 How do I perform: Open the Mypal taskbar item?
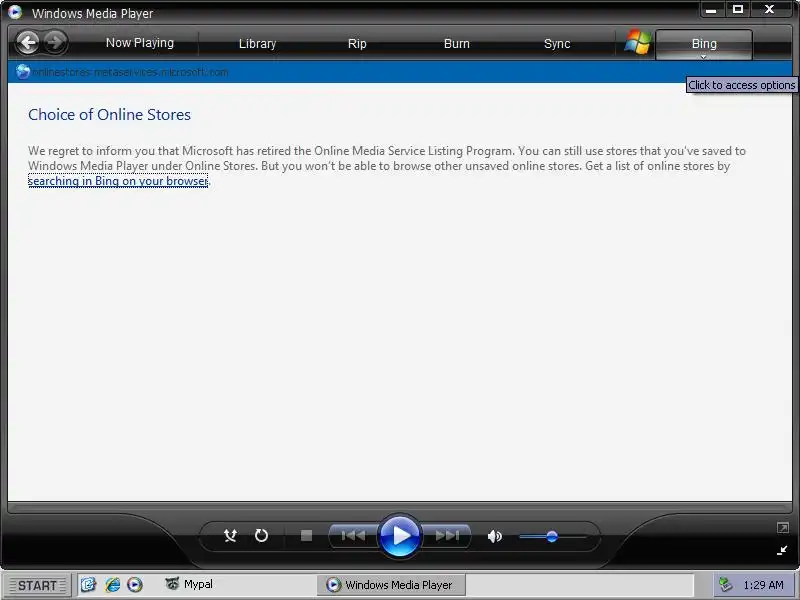[x=189, y=584]
